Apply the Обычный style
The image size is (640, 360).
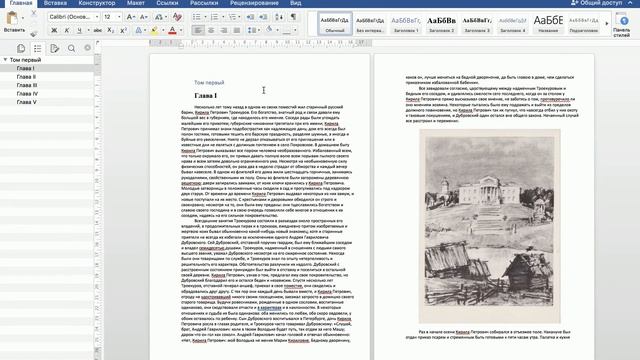point(335,24)
